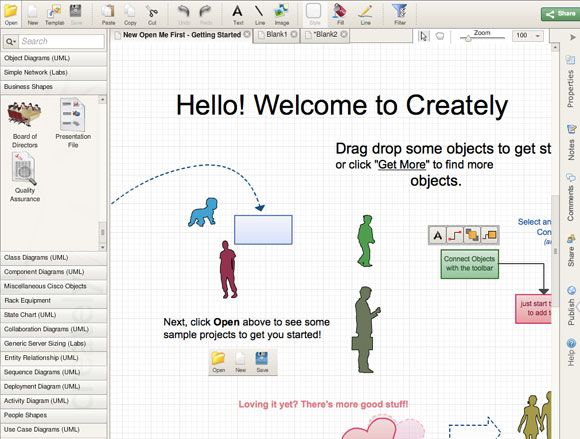This screenshot has height=439, width=580.
Task: Click the Cut scissors icon
Action: coord(152,14)
